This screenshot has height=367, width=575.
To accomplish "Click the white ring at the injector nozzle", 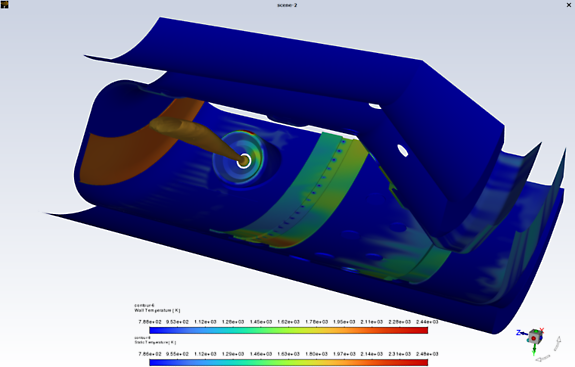I will (244, 161).
